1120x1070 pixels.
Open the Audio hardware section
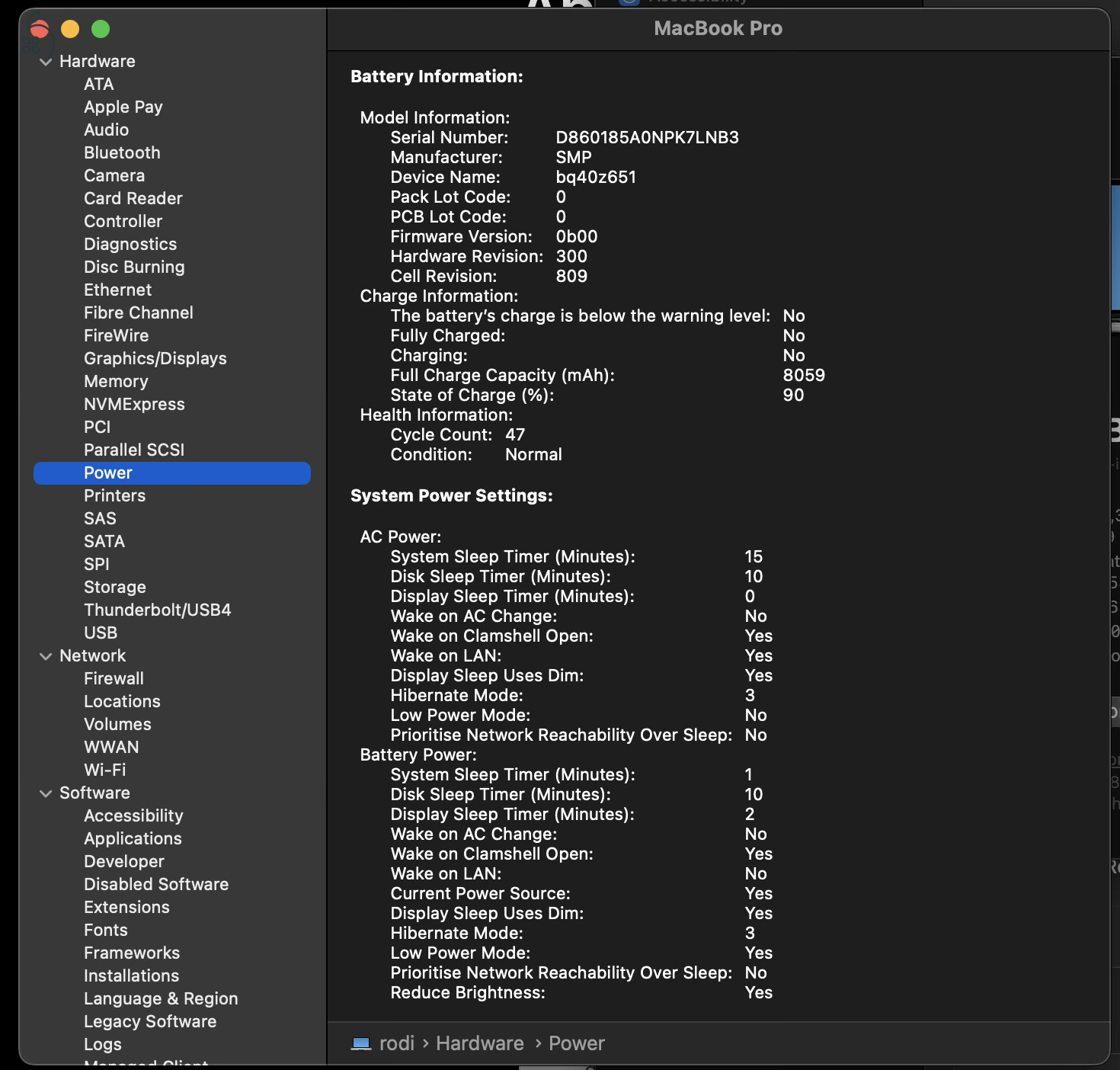coord(107,130)
